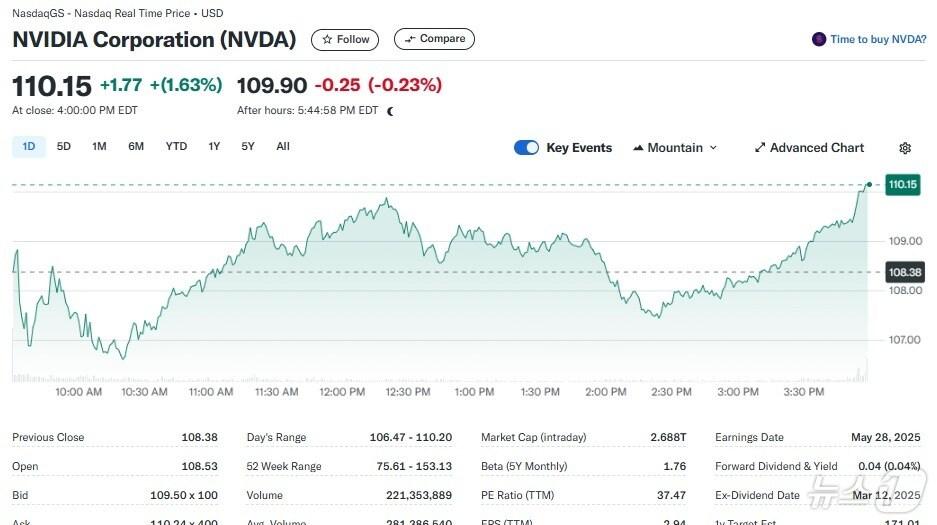Click the compare arrows icon
The width and height of the screenshot is (937, 525).
tap(410, 39)
